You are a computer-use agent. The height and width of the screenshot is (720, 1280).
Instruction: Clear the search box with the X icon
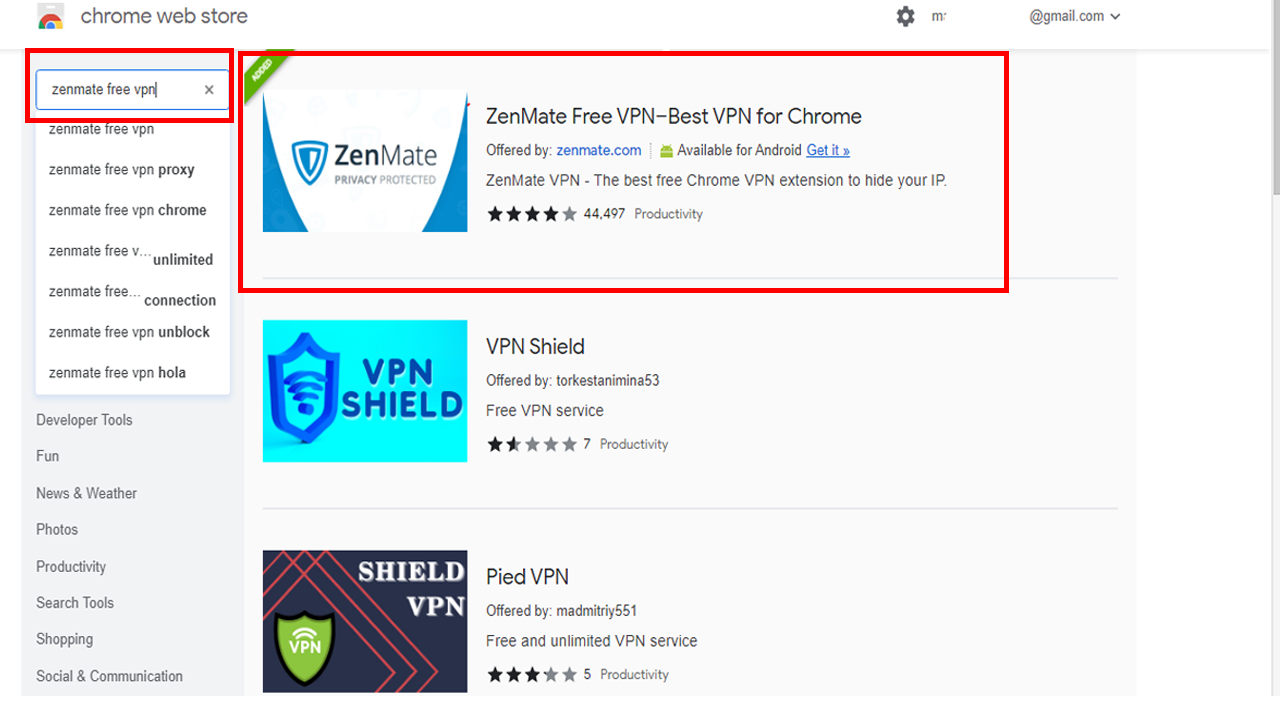[x=209, y=89]
